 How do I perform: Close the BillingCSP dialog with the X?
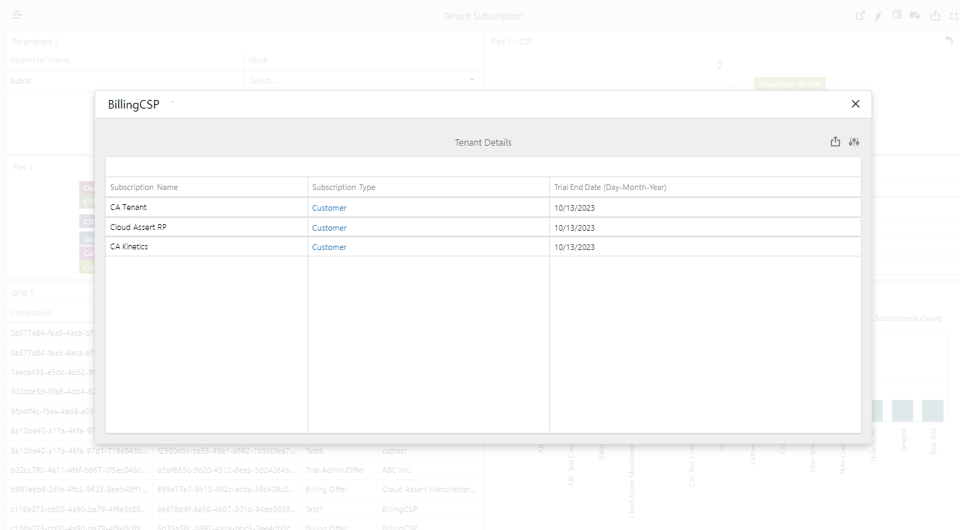tap(855, 104)
